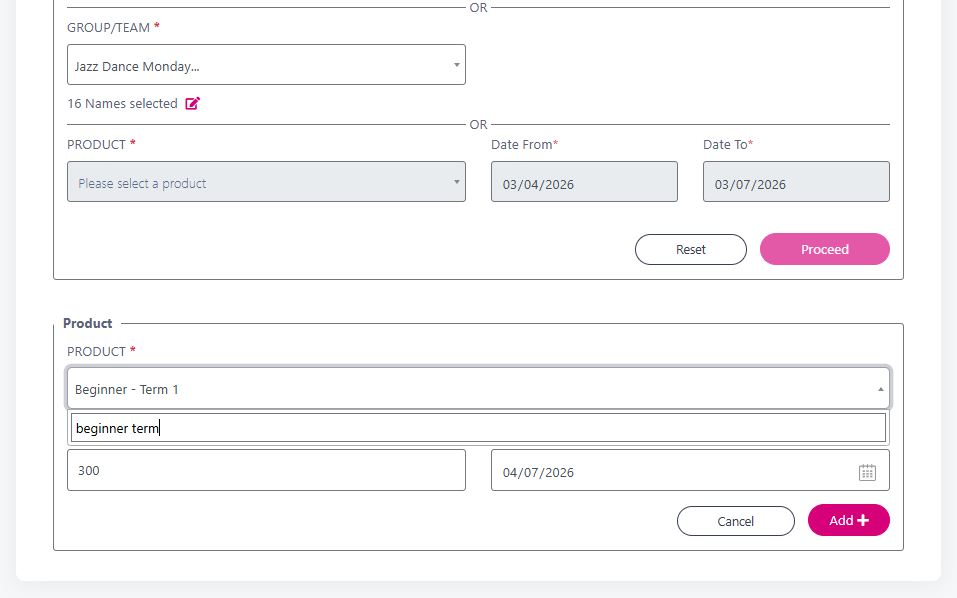Focus the 'beginner term' search box
957x598 pixels.
point(478,428)
